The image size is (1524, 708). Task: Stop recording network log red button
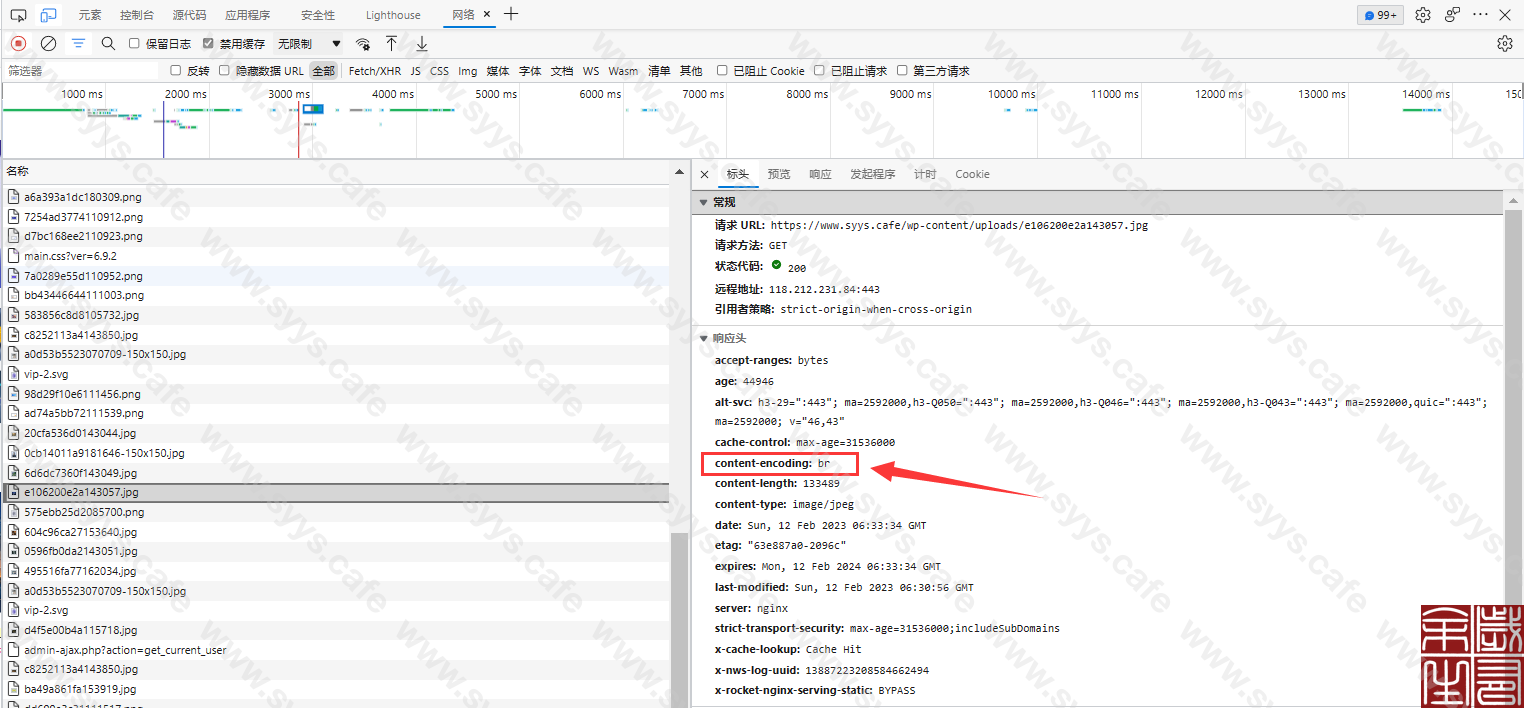[18, 43]
